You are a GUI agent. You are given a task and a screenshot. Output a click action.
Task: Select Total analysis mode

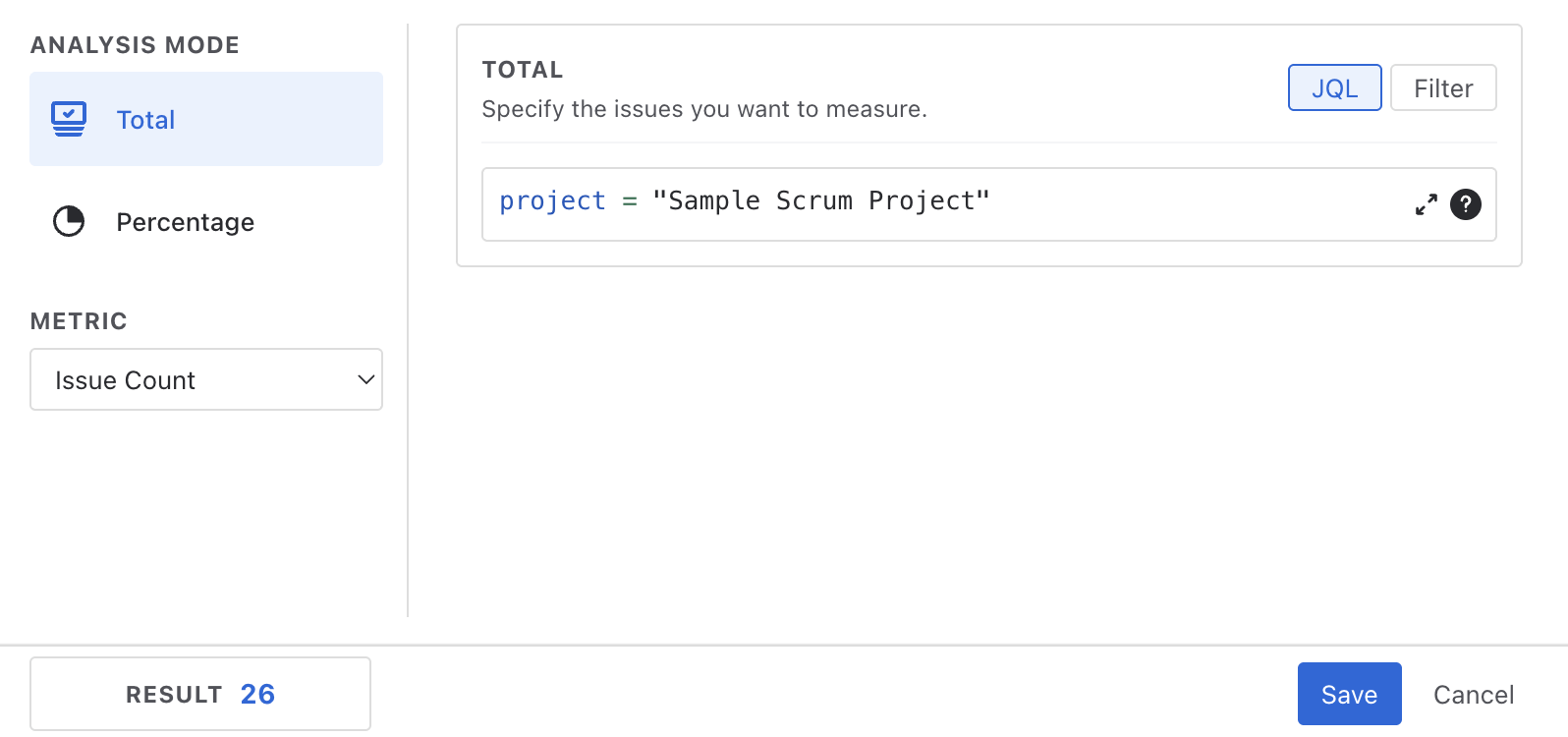point(145,119)
